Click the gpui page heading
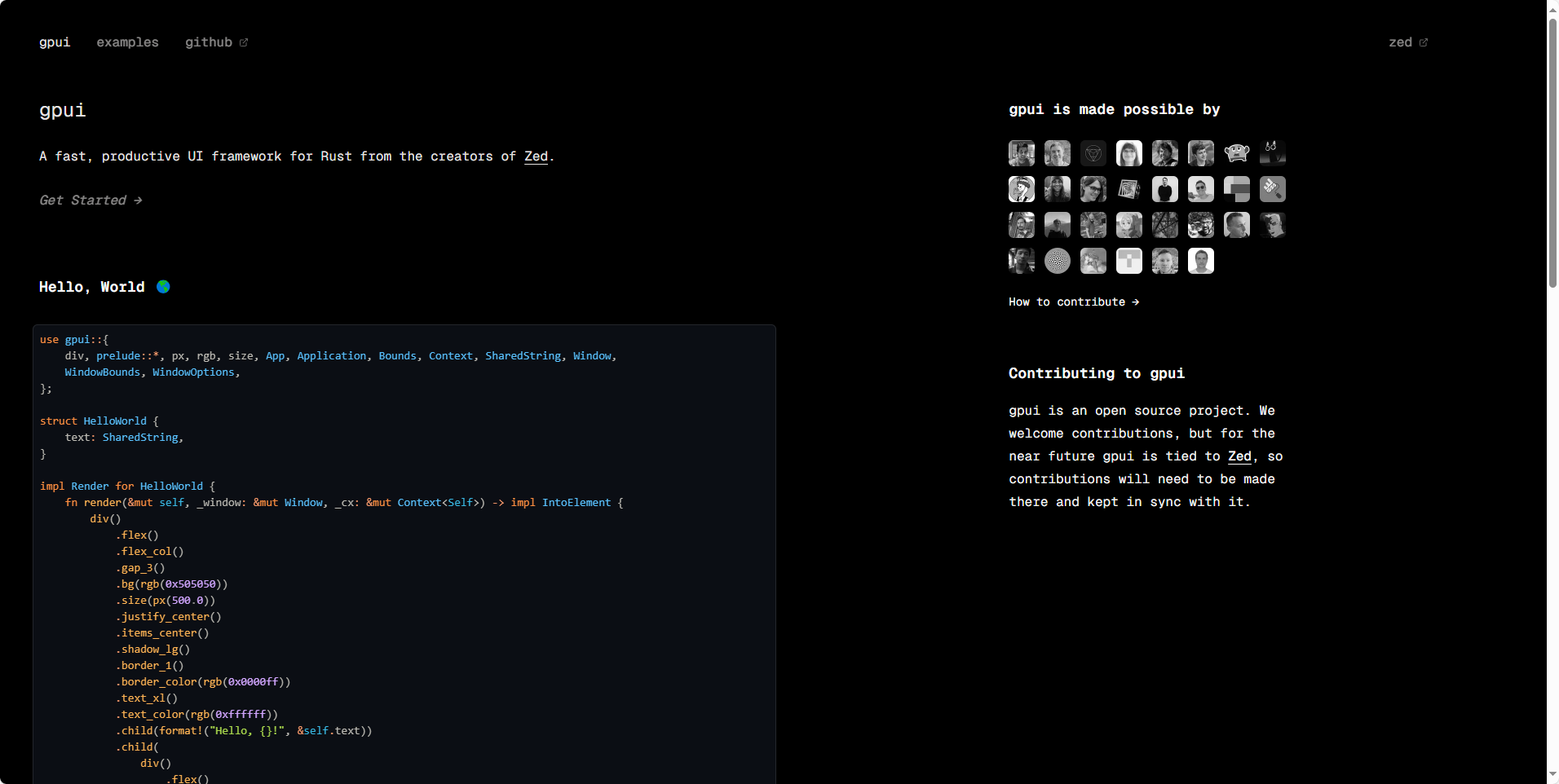Image resolution: width=1559 pixels, height=784 pixels. tap(62, 110)
